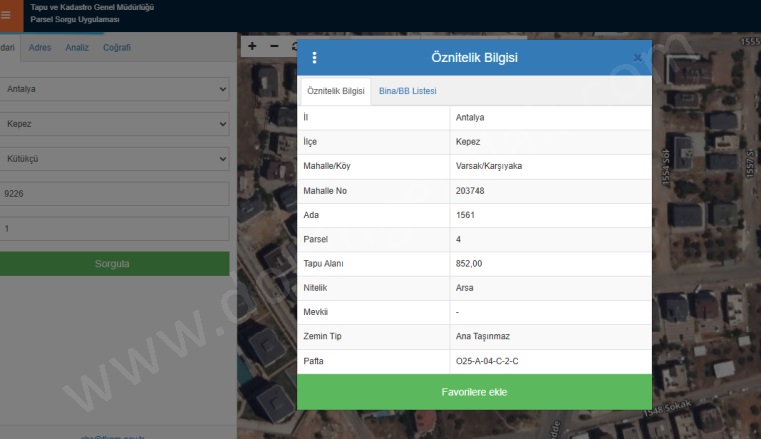Click the Pafta value O25-A-04-C-2-C
The height and width of the screenshot is (439, 761).
tap(487, 360)
